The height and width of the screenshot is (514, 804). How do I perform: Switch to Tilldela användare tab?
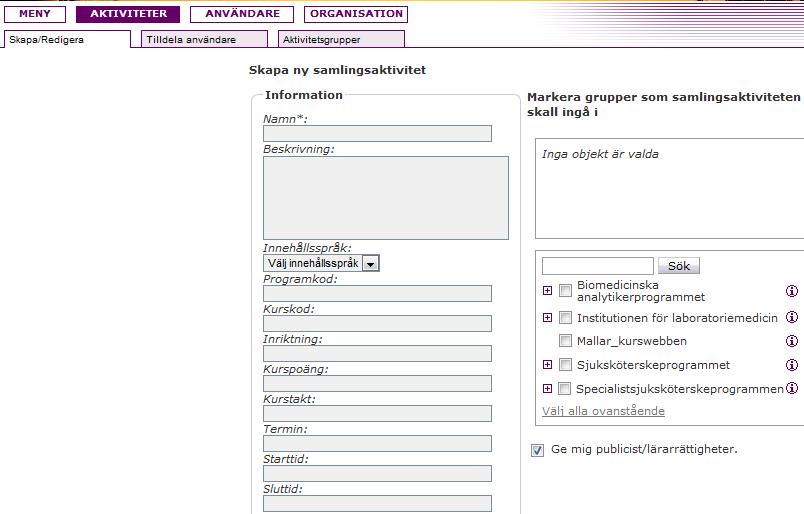click(205, 39)
